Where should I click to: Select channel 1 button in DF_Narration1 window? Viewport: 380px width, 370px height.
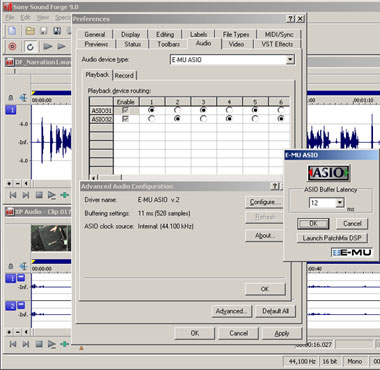point(11,110)
